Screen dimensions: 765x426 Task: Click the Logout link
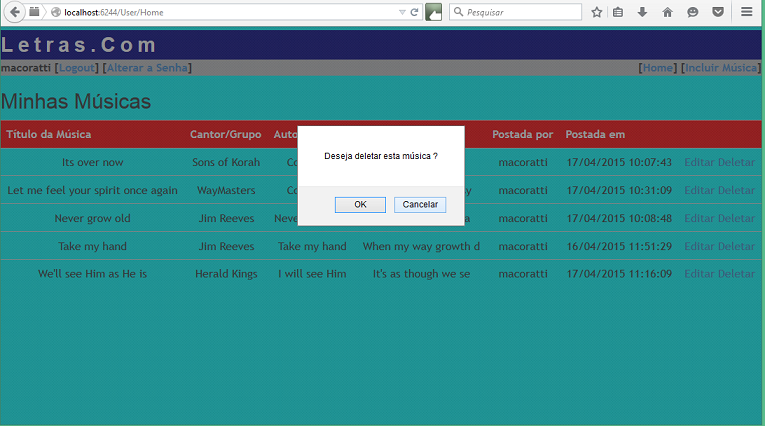(77, 68)
